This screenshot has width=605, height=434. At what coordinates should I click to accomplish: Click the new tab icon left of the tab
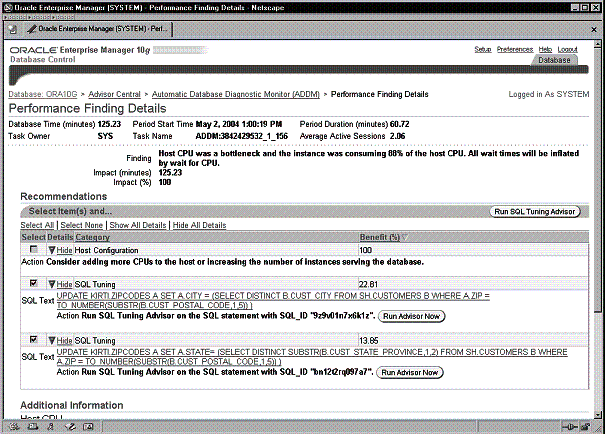pos(13,29)
